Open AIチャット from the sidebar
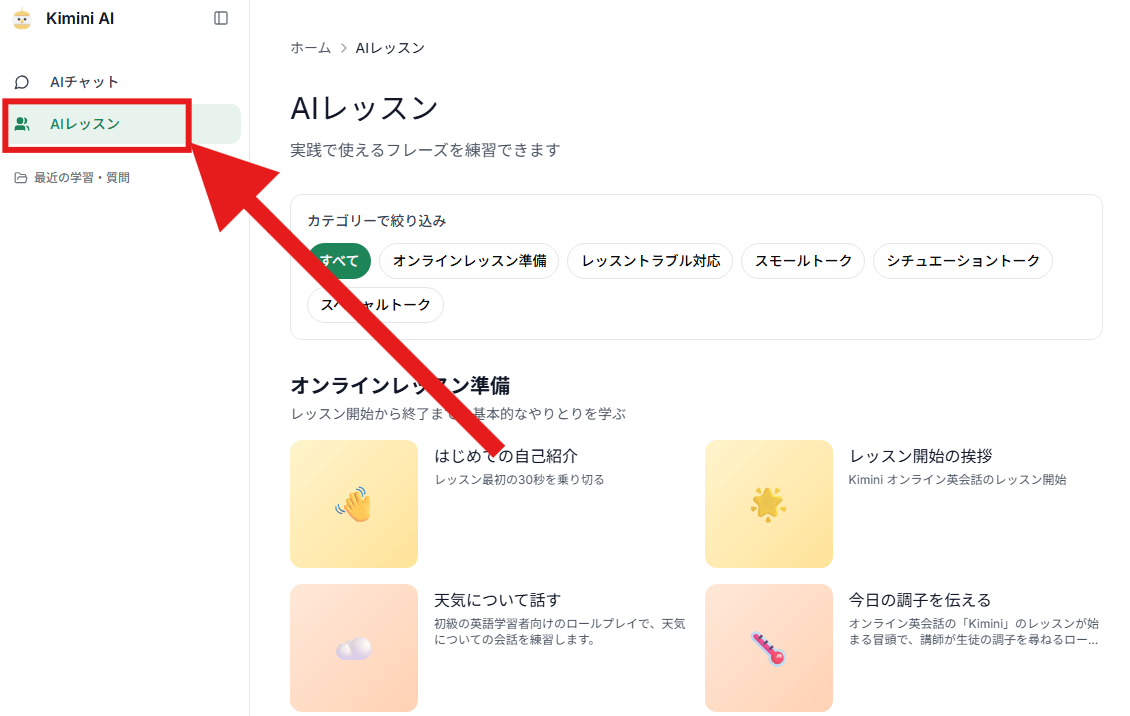1130x716 pixels. 85,82
